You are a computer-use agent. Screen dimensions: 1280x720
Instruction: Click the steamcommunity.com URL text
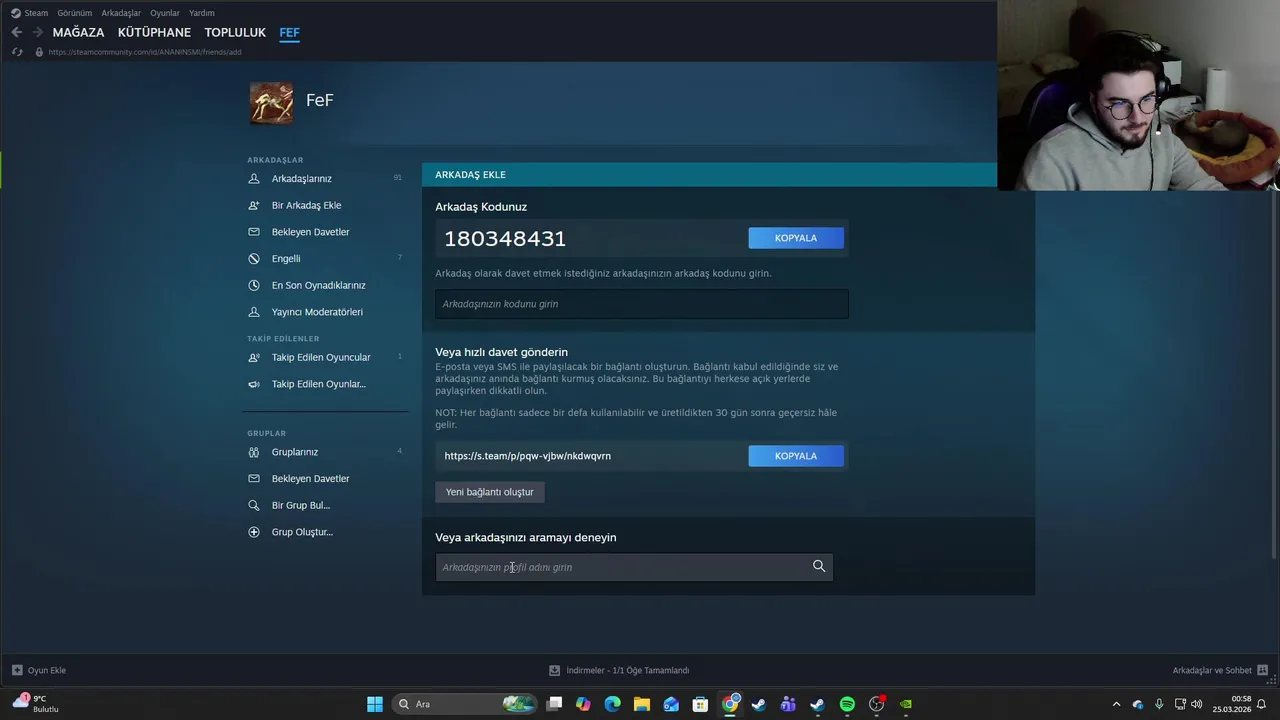[x=145, y=52]
